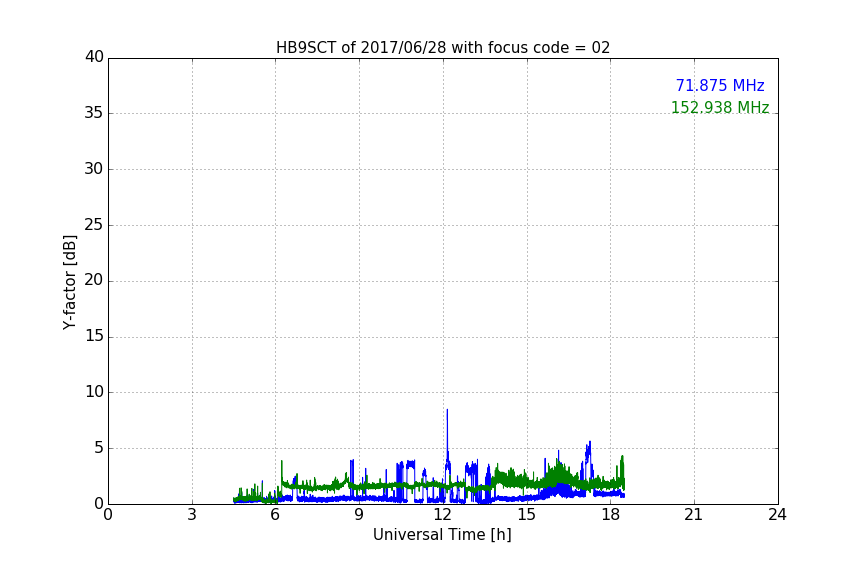Click the x-axis tick label '3'
Image resolution: width=864 pixels, height=576 pixels.
pos(192,515)
